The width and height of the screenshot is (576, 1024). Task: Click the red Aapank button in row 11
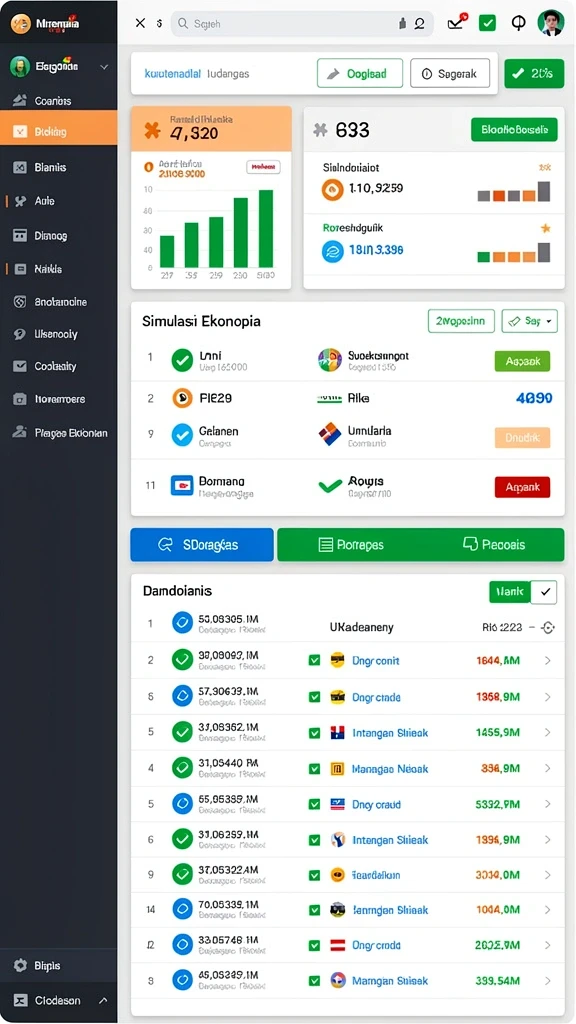tap(522, 487)
